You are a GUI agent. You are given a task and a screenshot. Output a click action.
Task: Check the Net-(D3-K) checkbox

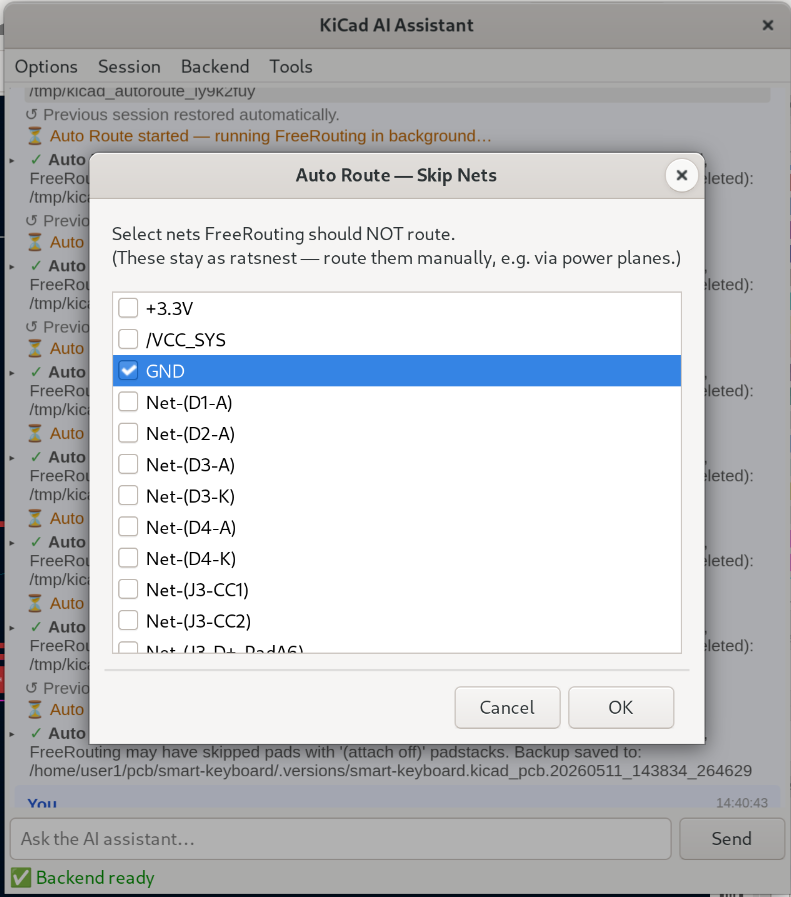[128, 495]
